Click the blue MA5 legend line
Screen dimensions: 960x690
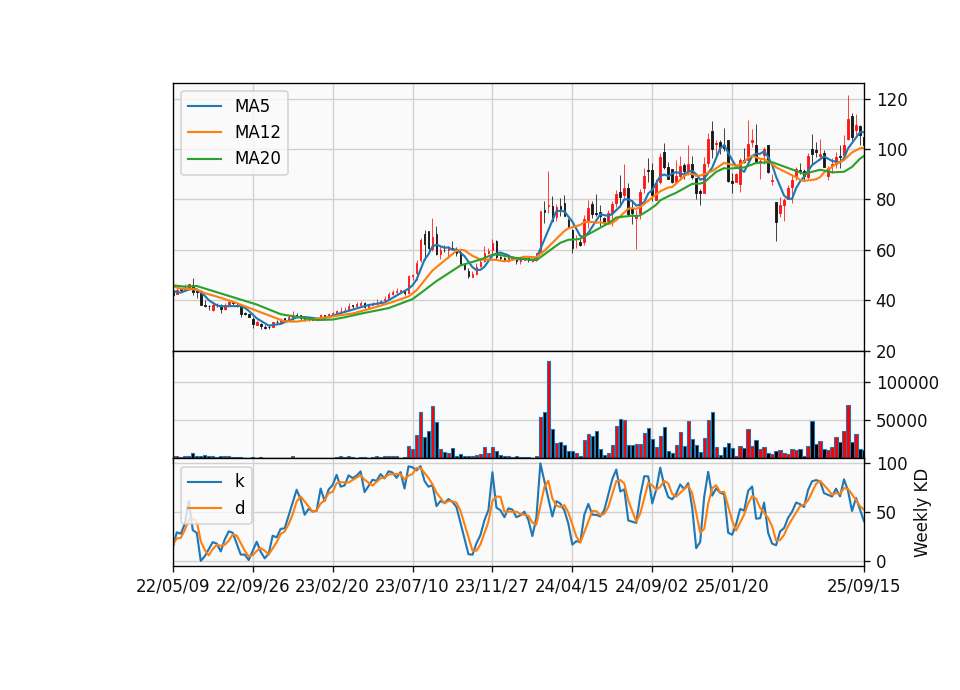[x=205, y=107]
